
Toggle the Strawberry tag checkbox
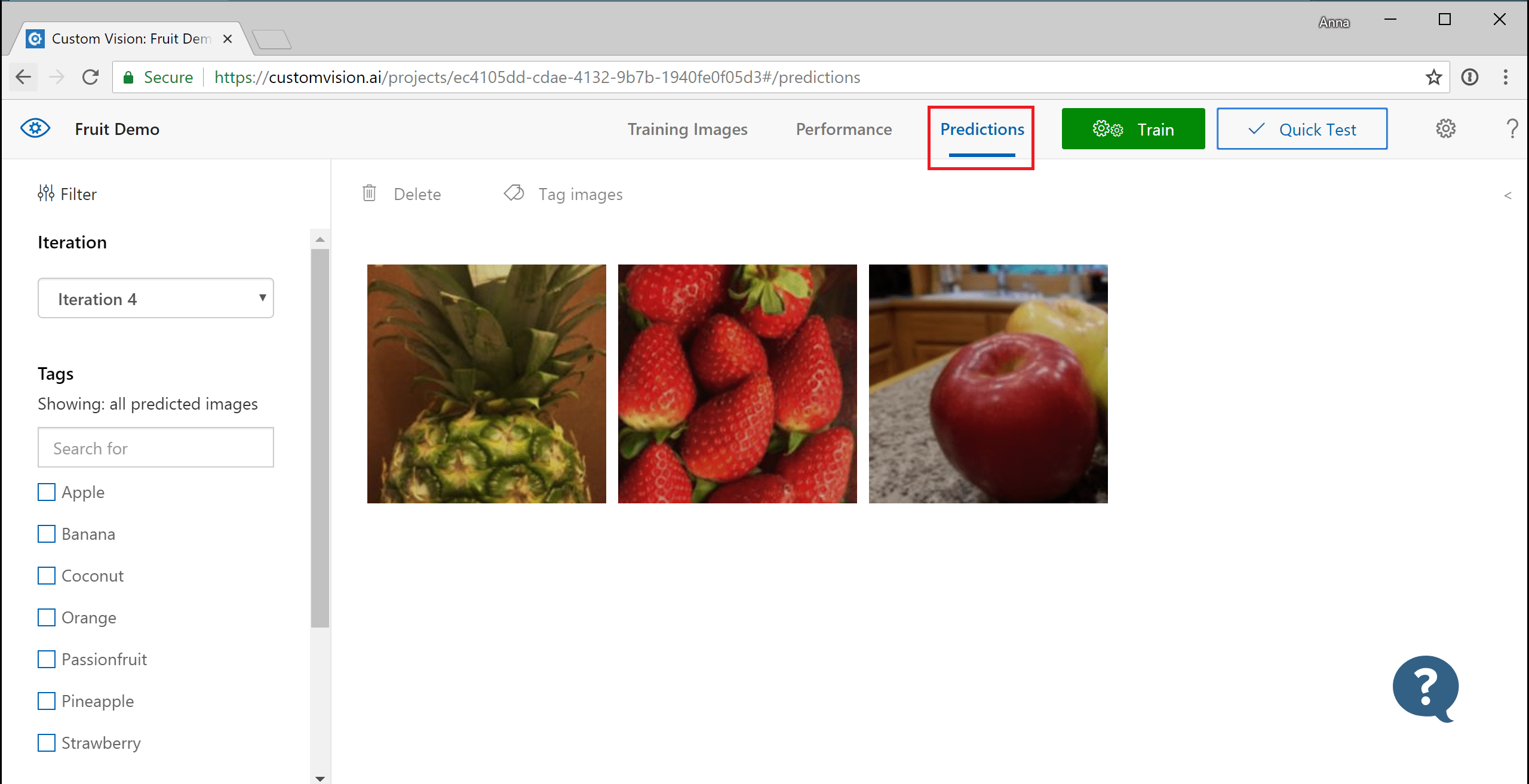click(x=48, y=742)
